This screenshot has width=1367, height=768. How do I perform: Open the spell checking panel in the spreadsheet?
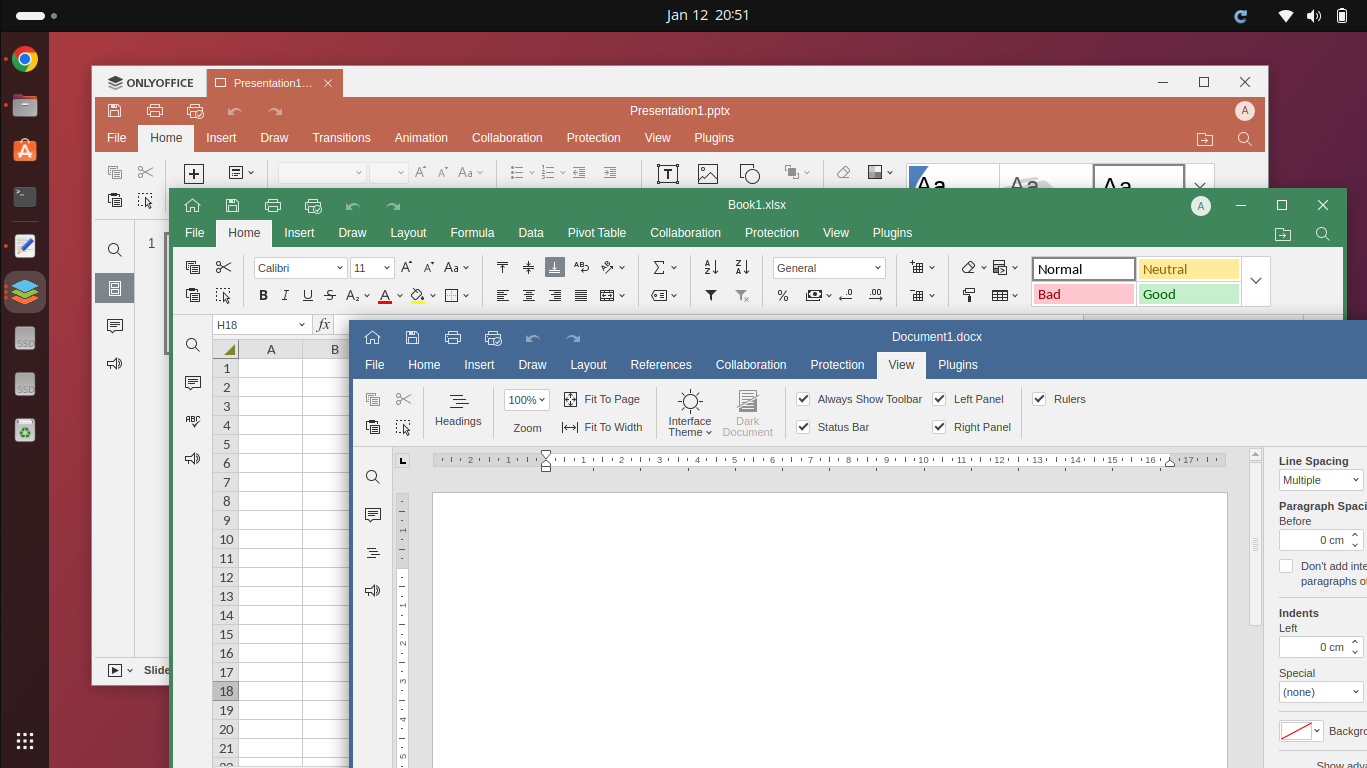(193, 421)
